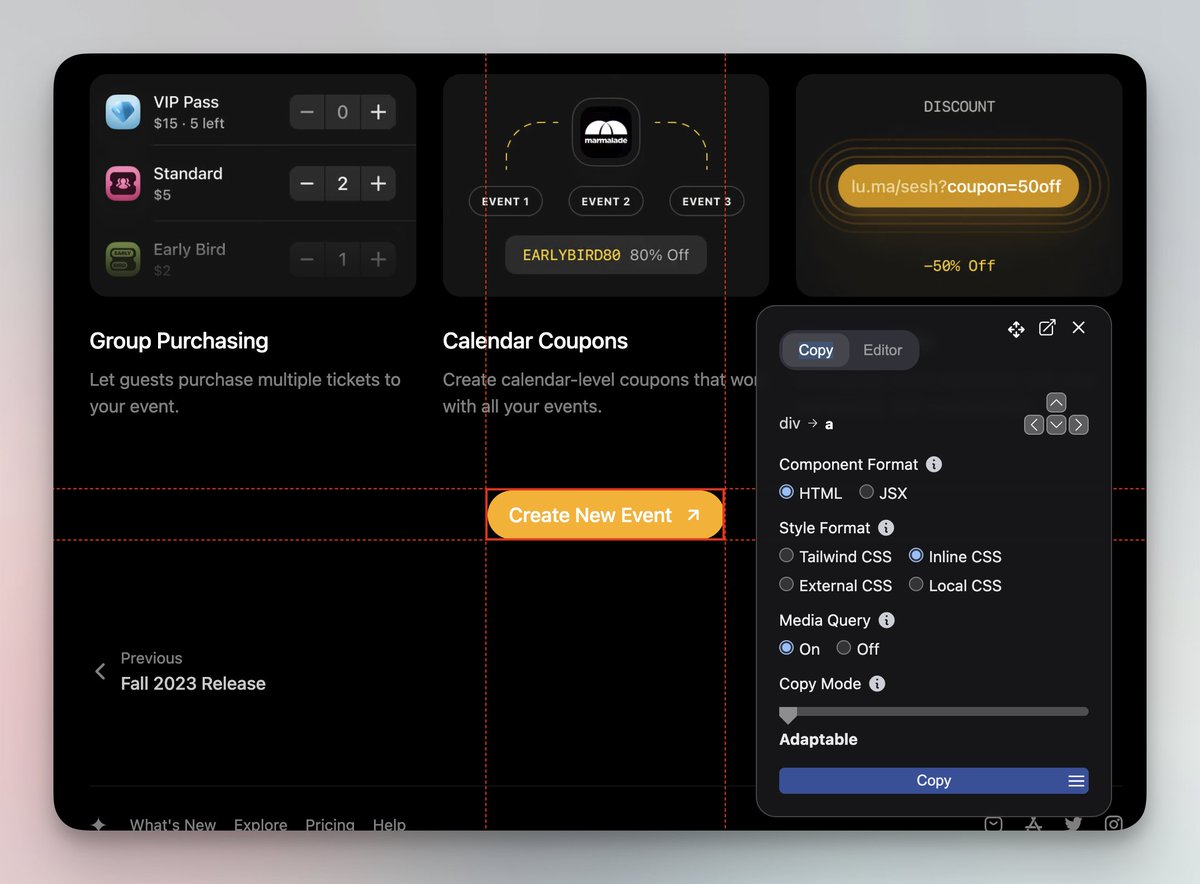Open the Instagram icon in footer
The image size is (1200, 884).
[x=1113, y=824]
